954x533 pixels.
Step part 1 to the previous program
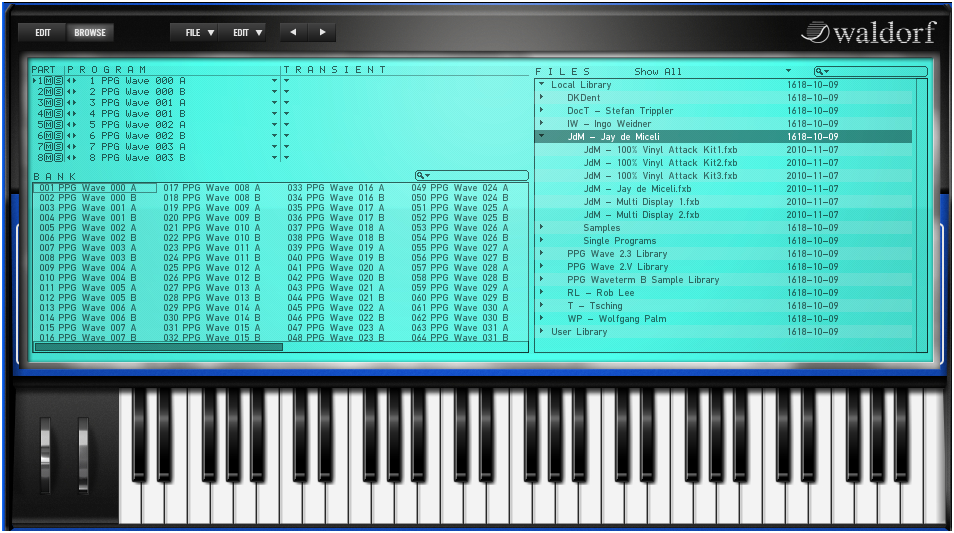coord(69,81)
